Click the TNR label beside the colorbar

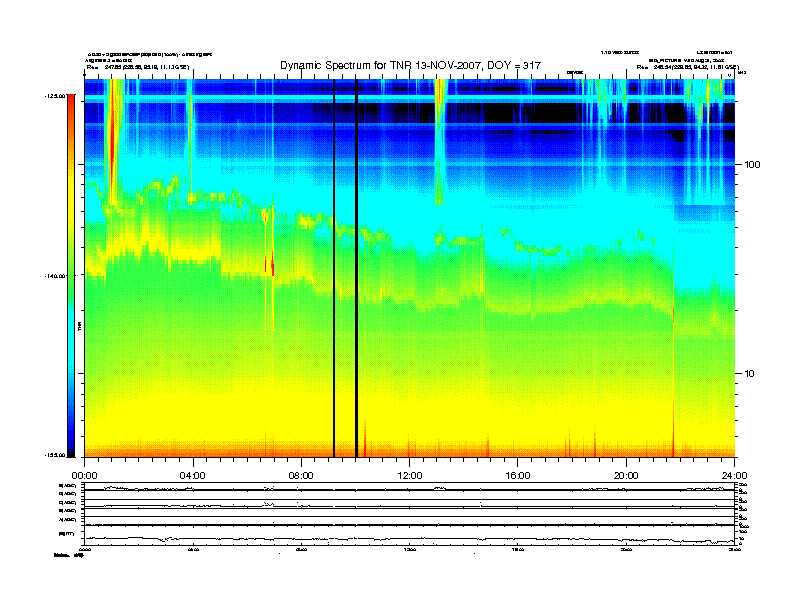pyautogui.click(x=79, y=326)
